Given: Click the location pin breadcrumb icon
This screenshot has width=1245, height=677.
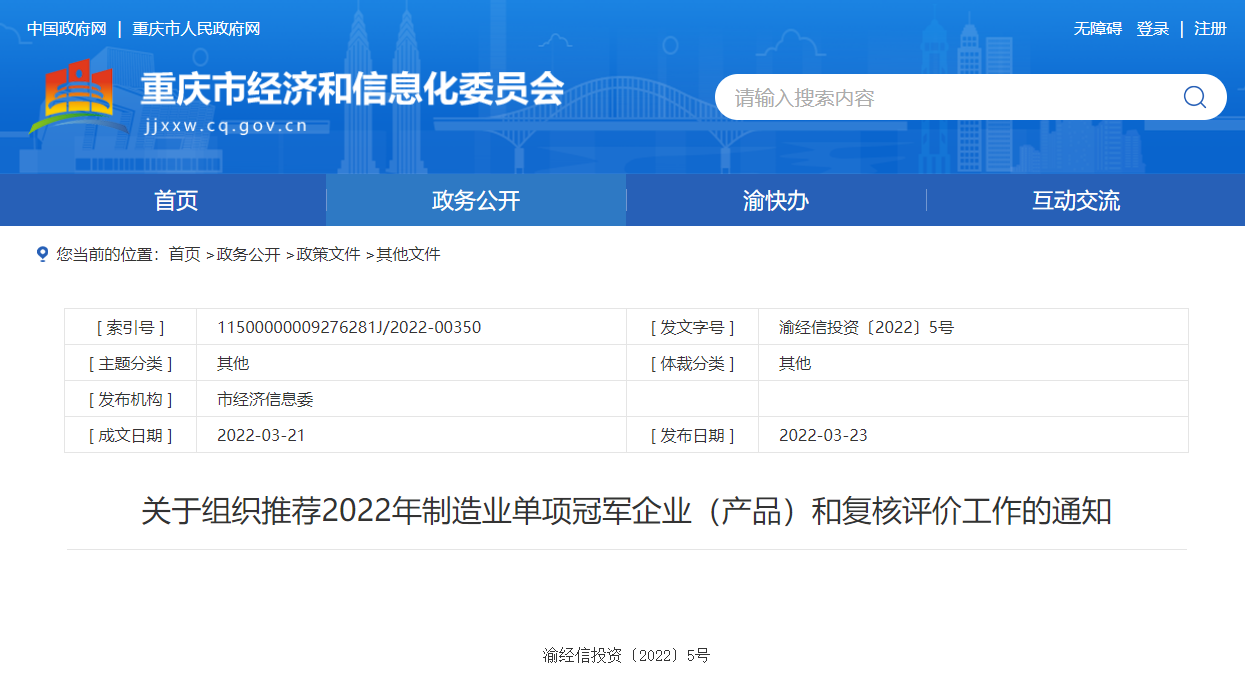Looking at the screenshot, I should coord(42,254).
